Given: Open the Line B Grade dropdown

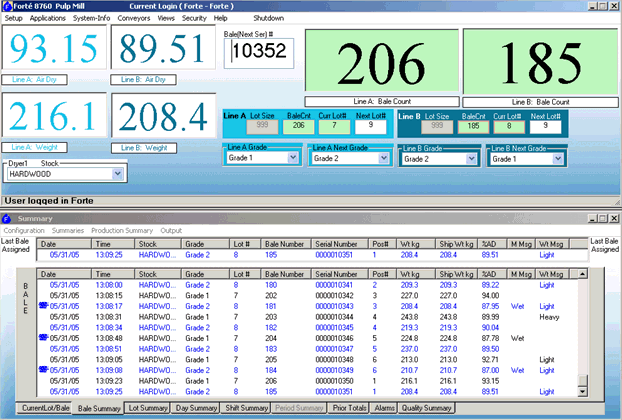Looking at the screenshot, I should tap(471, 159).
